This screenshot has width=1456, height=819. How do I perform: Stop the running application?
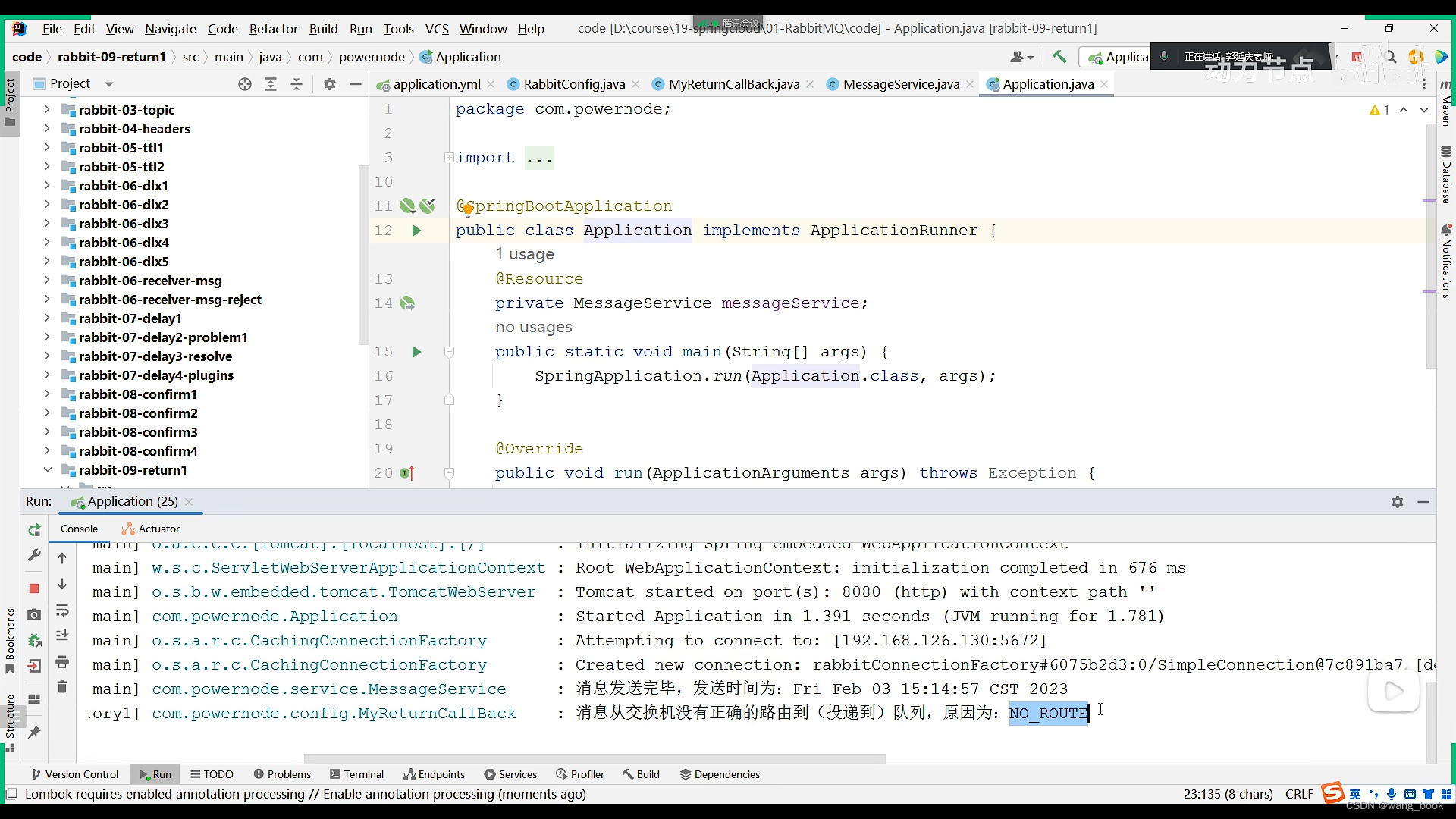(x=34, y=588)
